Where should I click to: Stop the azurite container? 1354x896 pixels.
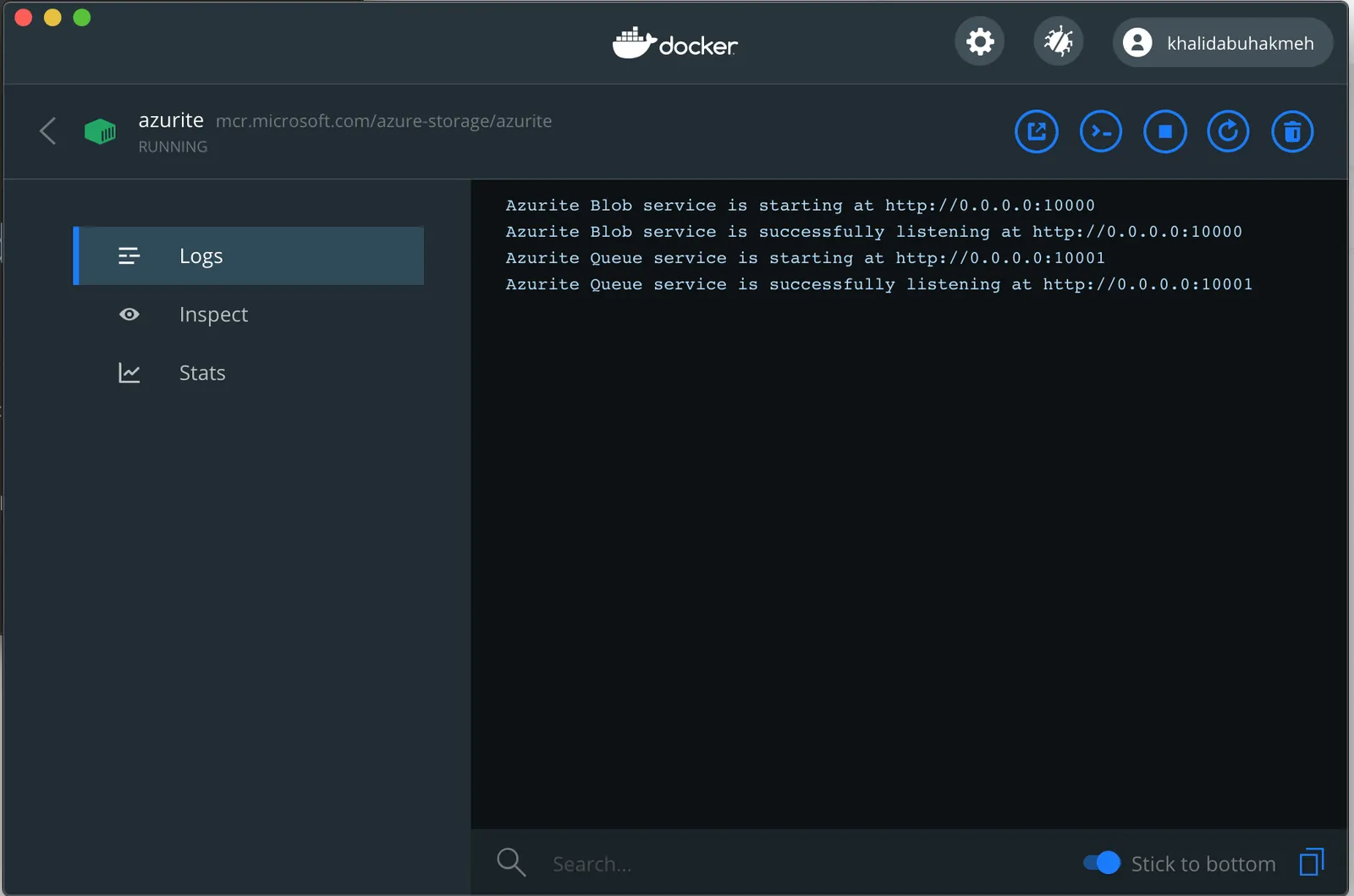pyautogui.click(x=1165, y=132)
